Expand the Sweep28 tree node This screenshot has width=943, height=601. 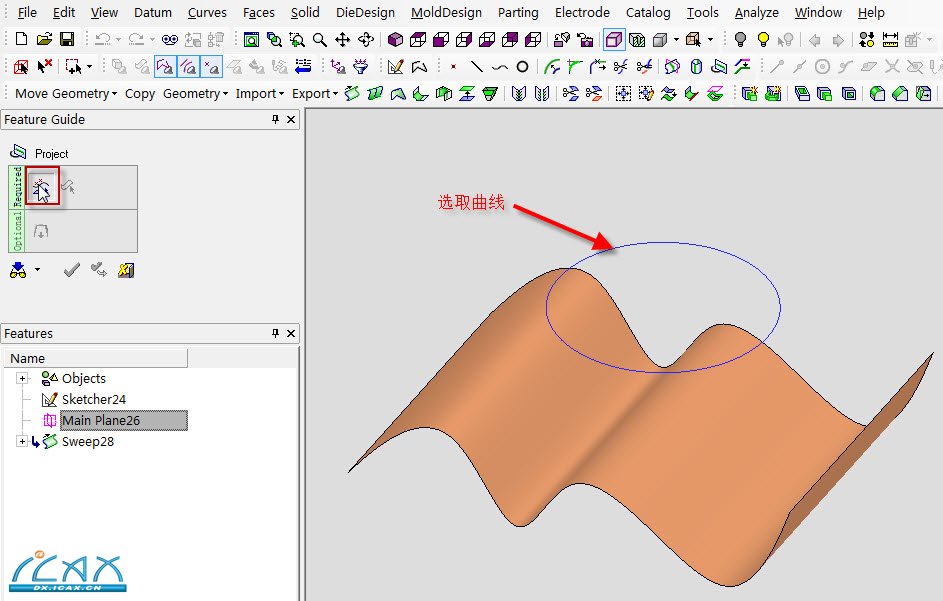22,441
